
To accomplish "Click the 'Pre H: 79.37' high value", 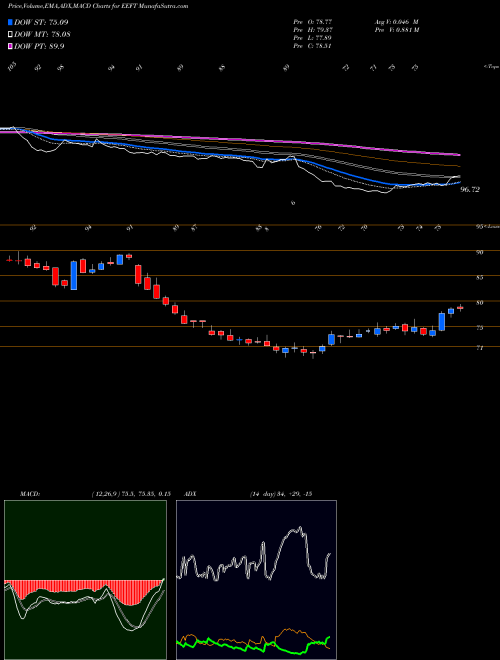I will pyautogui.click(x=313, y=29).
